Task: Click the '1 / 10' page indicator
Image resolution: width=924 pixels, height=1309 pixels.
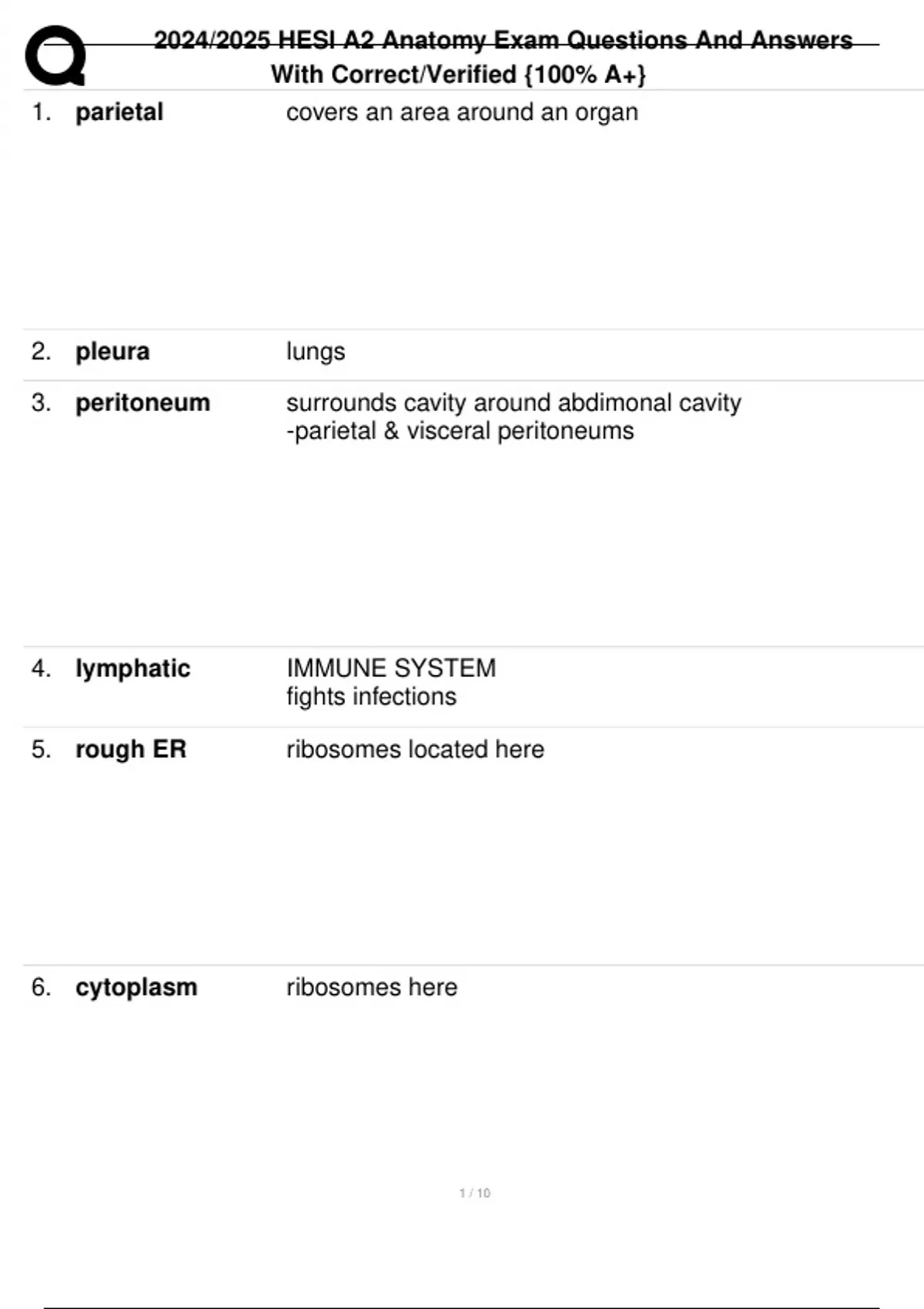Action: click(474, 1193)
